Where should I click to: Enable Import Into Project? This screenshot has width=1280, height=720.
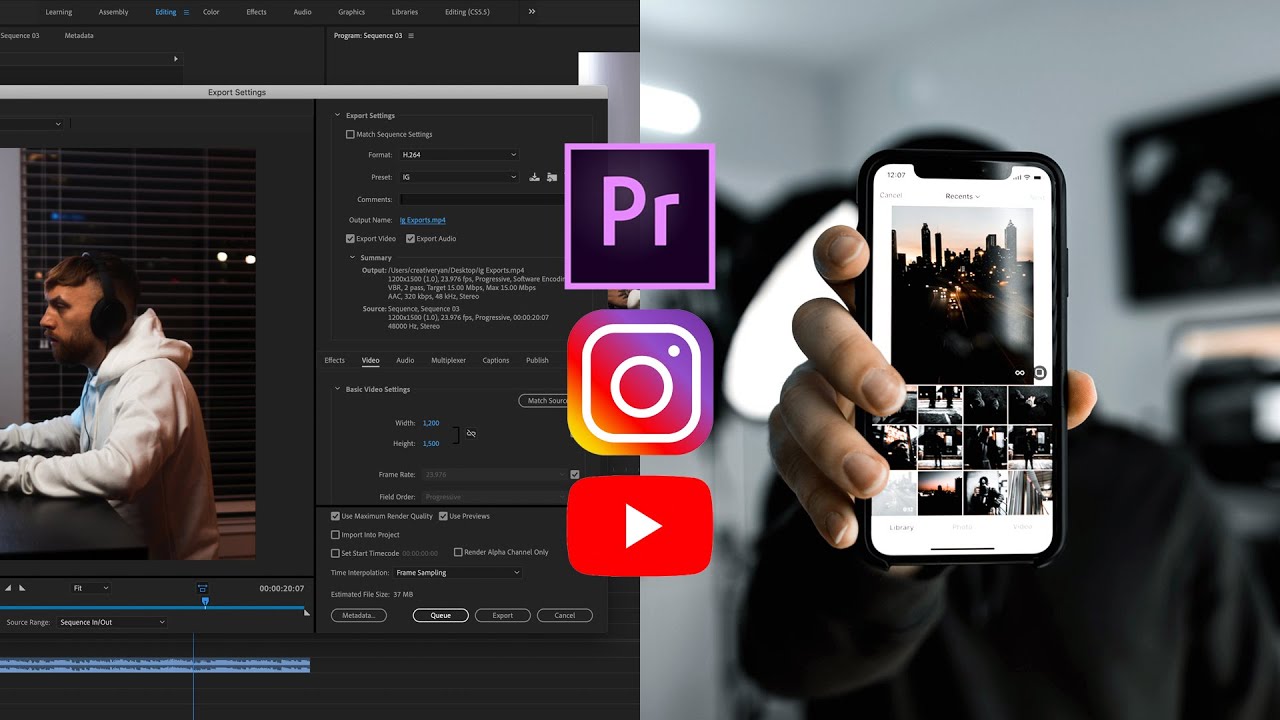tap(335, 535)
